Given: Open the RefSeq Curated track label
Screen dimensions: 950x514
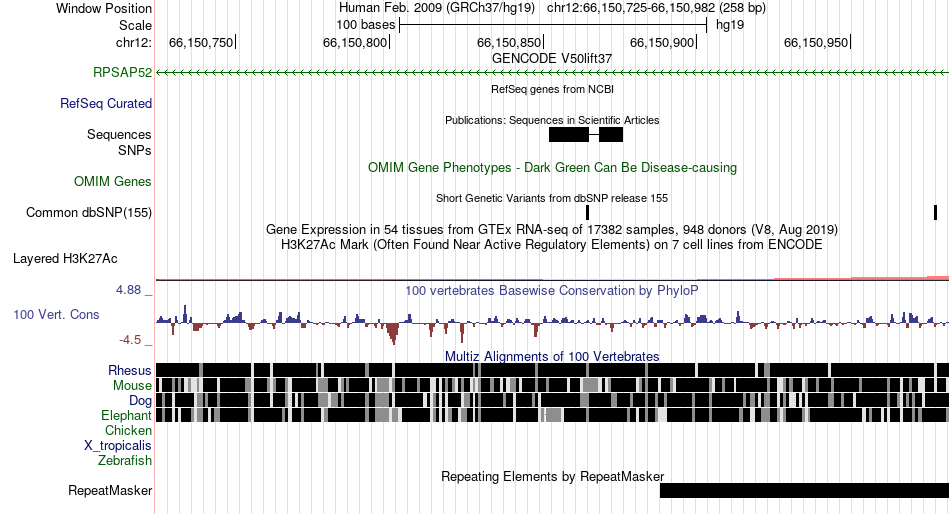Looking at the screenshot, I should coord(106,103).
